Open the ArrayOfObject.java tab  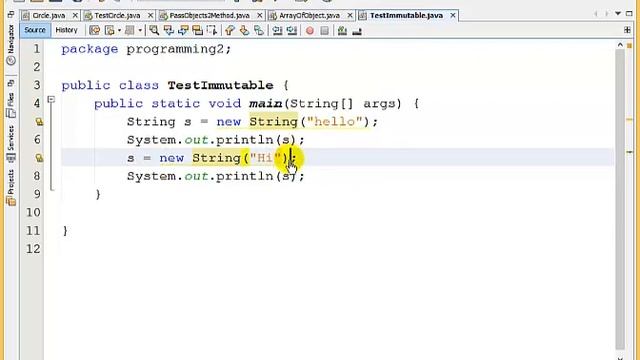309,16
